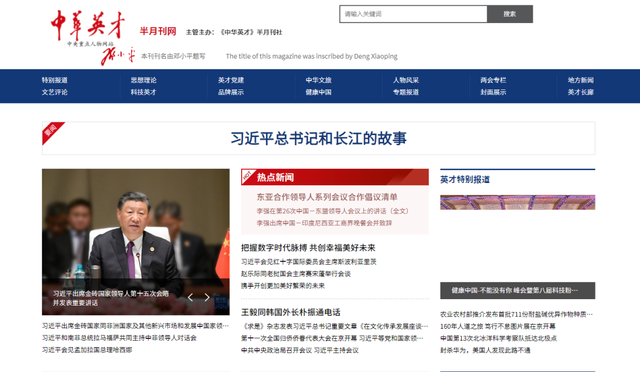The width and height of the screenshot is (640, 372).
Task: Open 中共中央政治局召开会议 link
Action: click(x=300, y=350)
